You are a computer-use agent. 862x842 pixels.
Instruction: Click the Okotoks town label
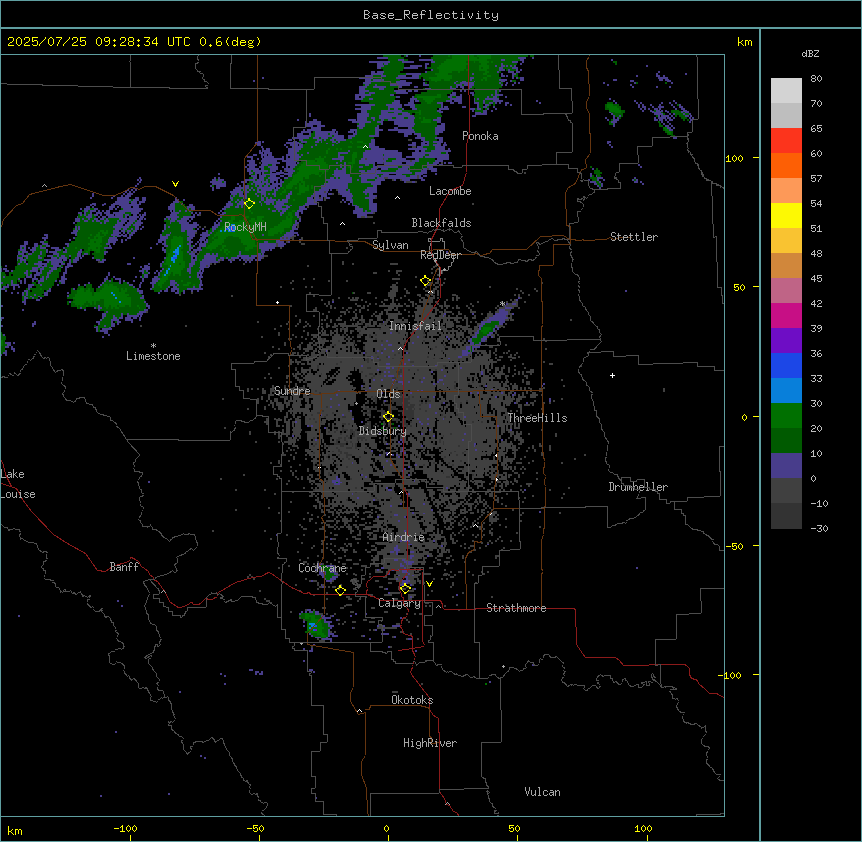point(412,700)
